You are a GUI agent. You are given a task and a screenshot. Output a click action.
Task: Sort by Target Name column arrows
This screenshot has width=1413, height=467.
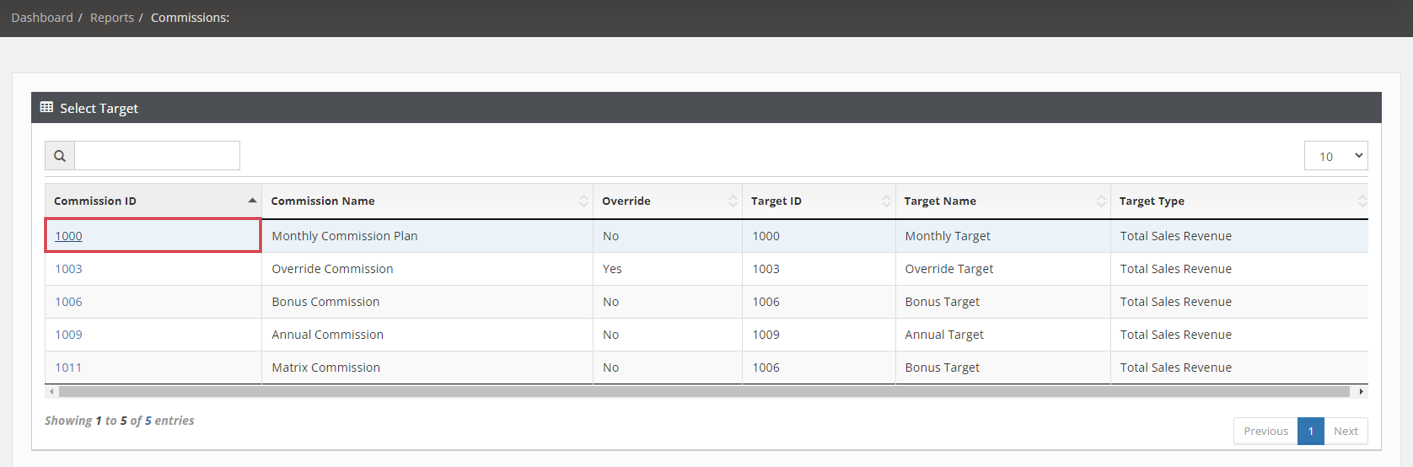[1101, 201]
